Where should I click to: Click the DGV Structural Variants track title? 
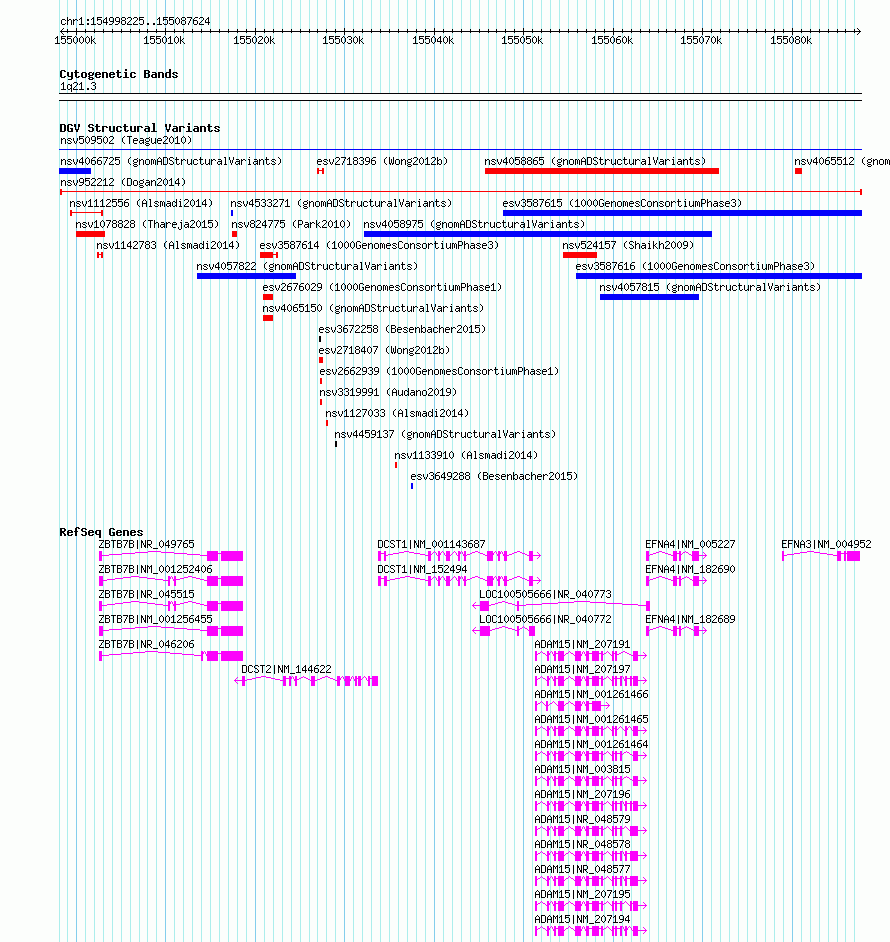pyautogui.click(x=140, y=129)
